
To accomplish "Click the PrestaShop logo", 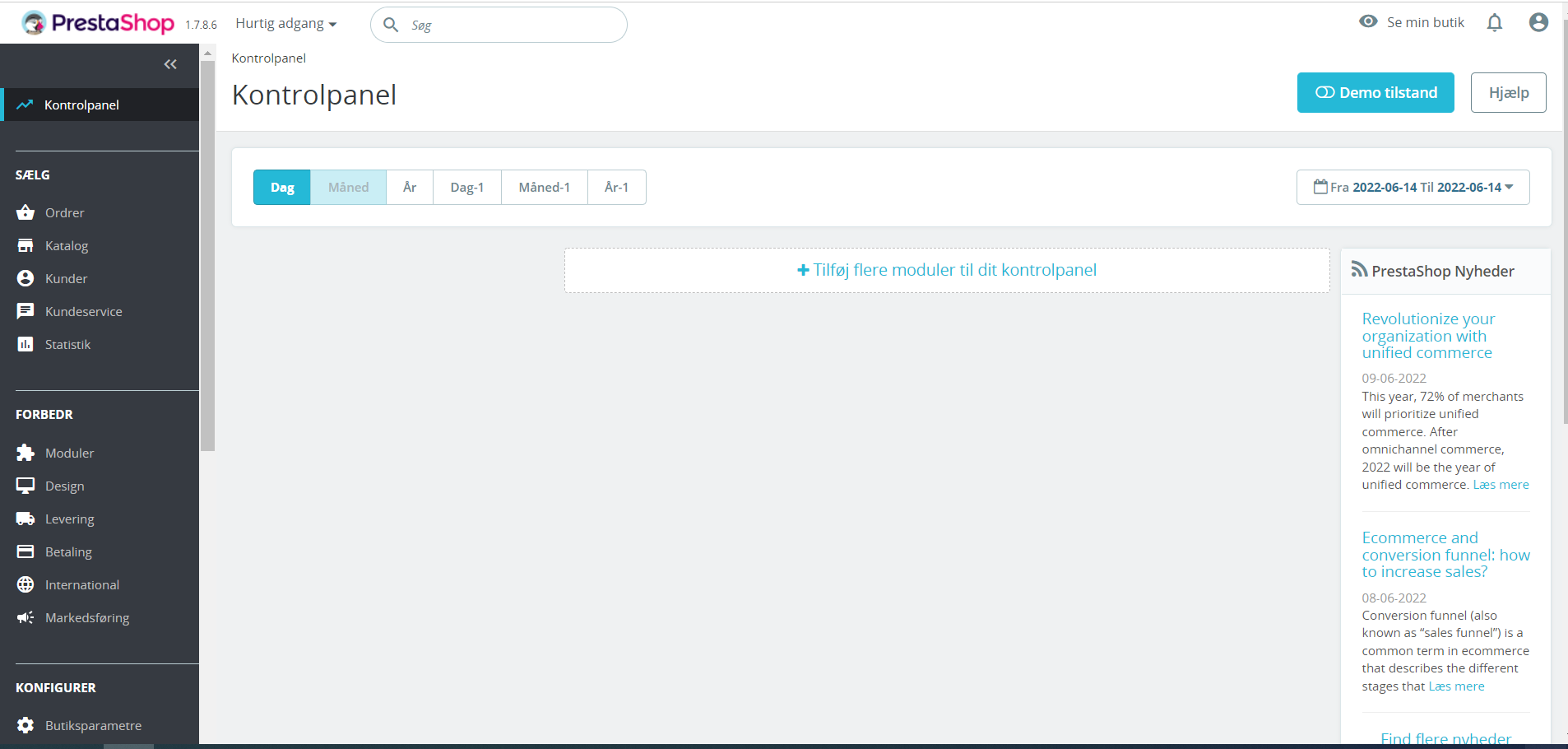I will tap(98, 23).
